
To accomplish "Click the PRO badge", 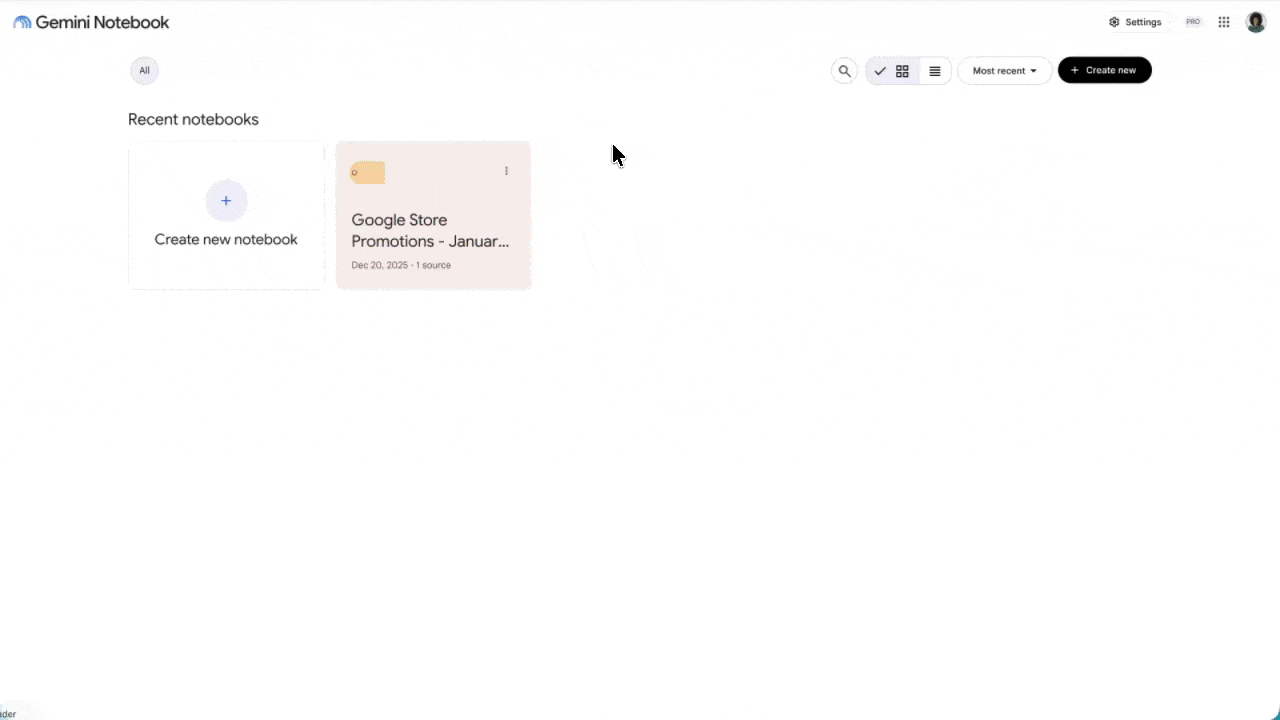I will click(1193, 22).
